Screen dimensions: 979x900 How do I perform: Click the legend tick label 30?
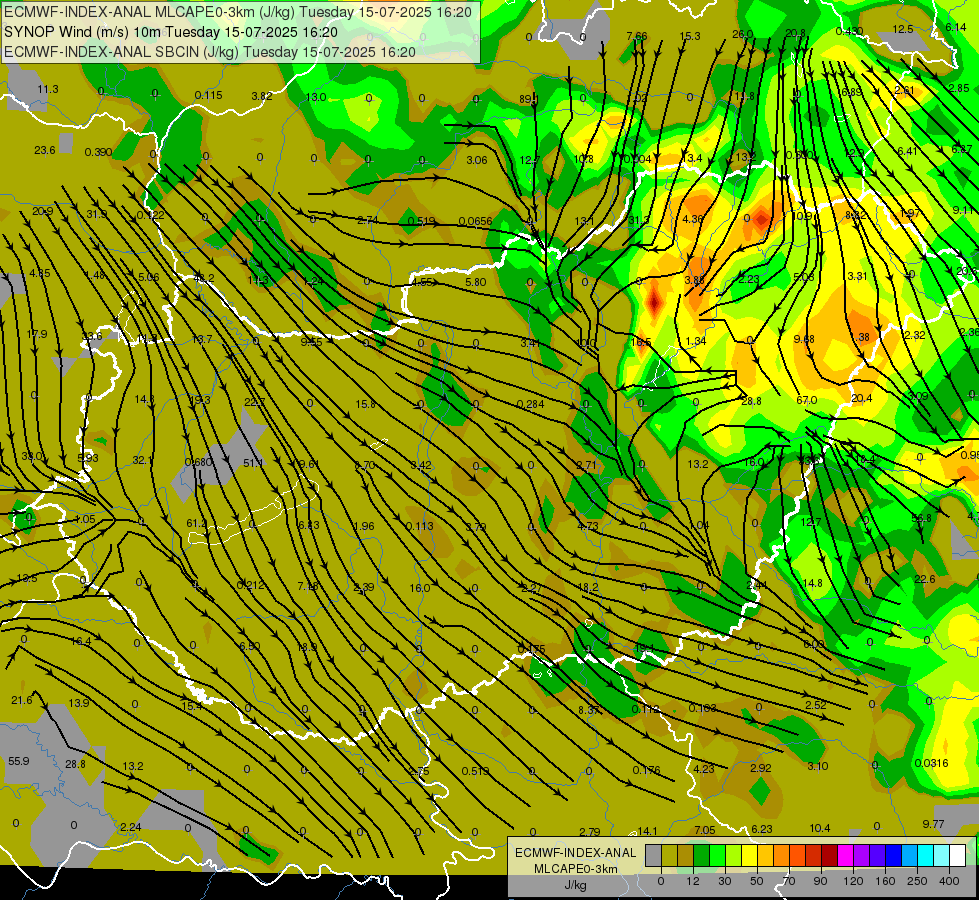pyautogui.click(x=725, y=881)
